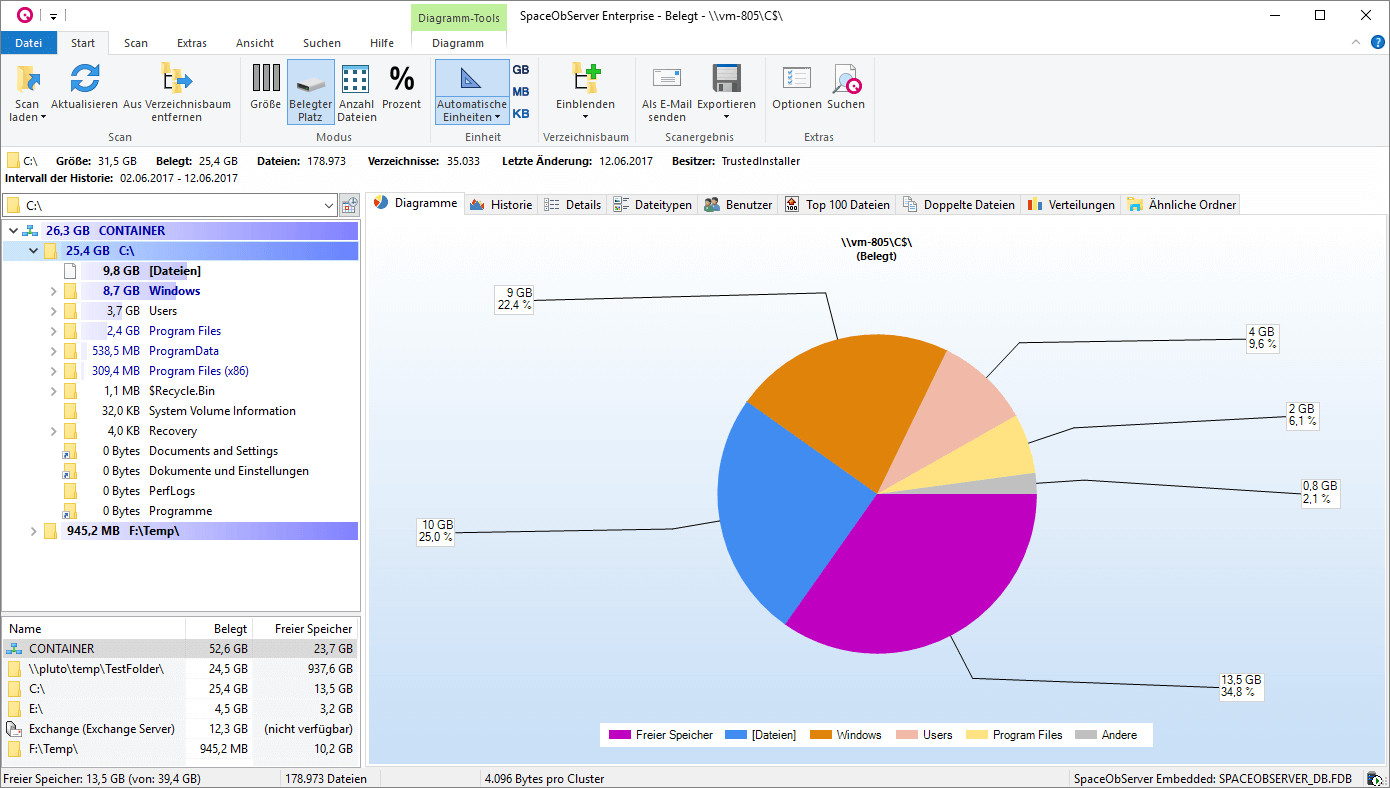Open the Benutzer tab

(x=738, y=204)
